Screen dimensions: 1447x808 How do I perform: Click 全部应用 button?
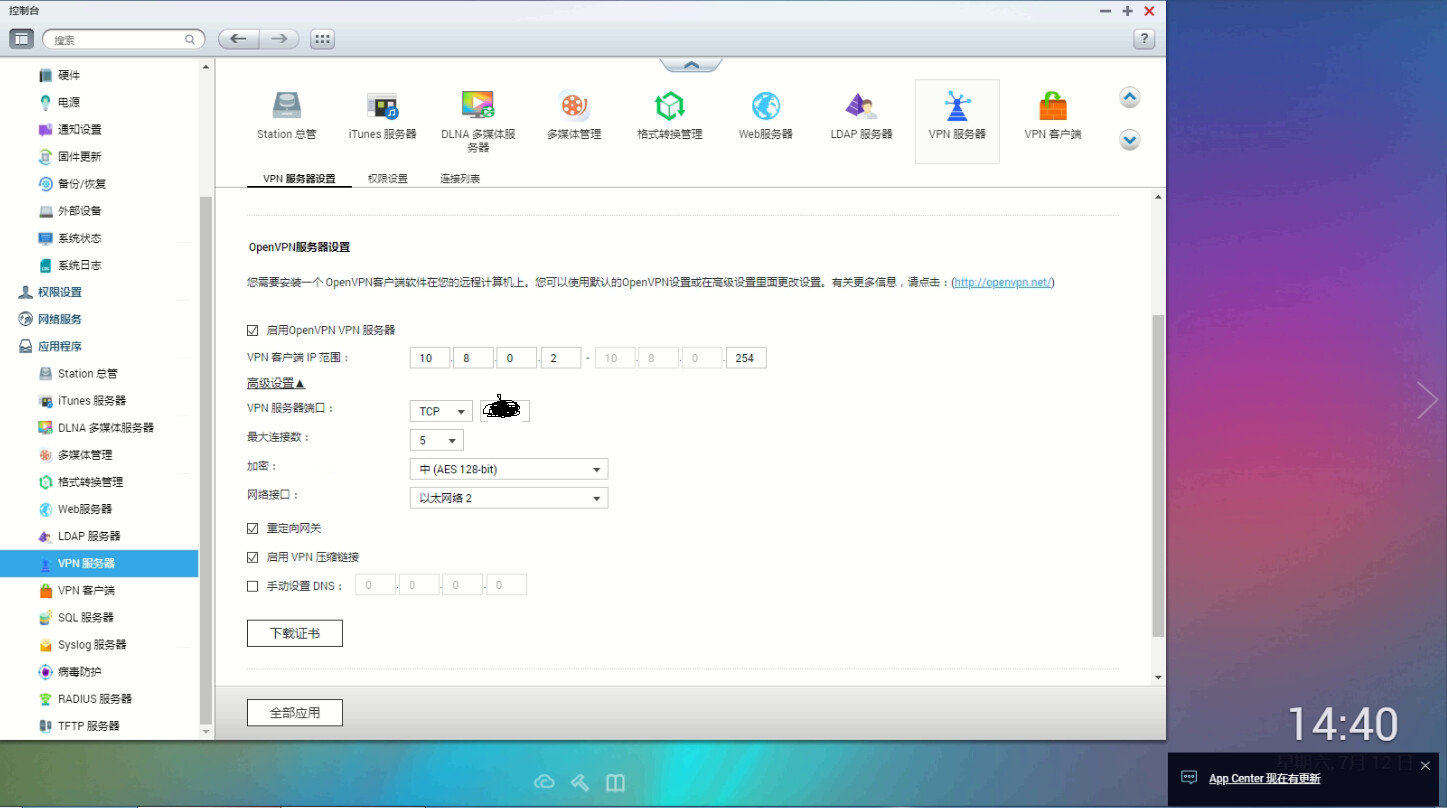(295, 713)
